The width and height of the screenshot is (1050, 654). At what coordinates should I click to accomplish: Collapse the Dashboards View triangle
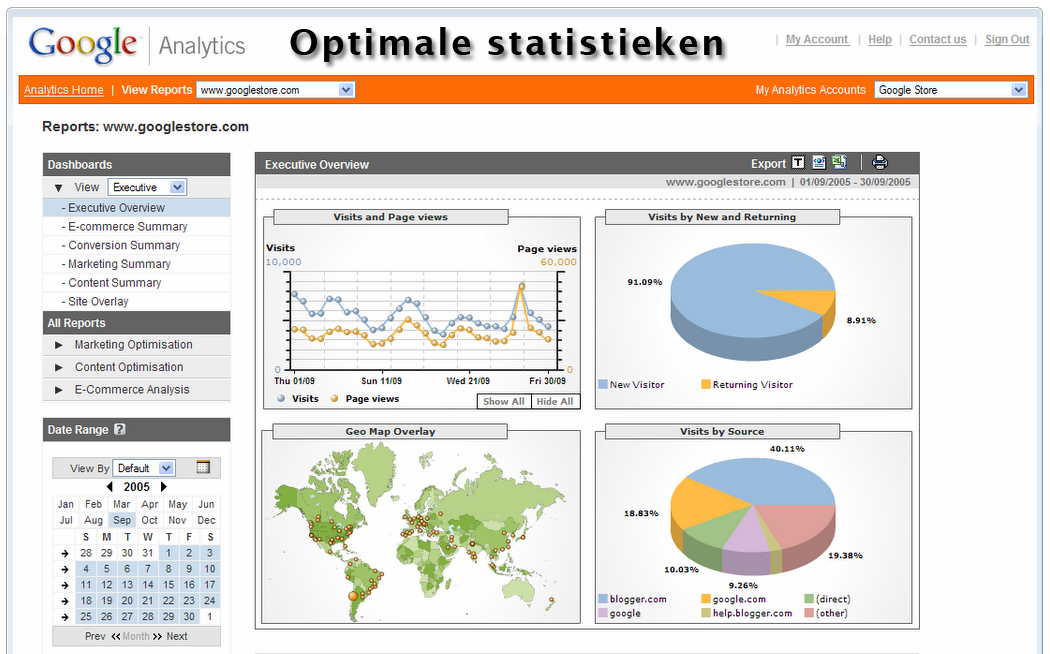(58, 188)
